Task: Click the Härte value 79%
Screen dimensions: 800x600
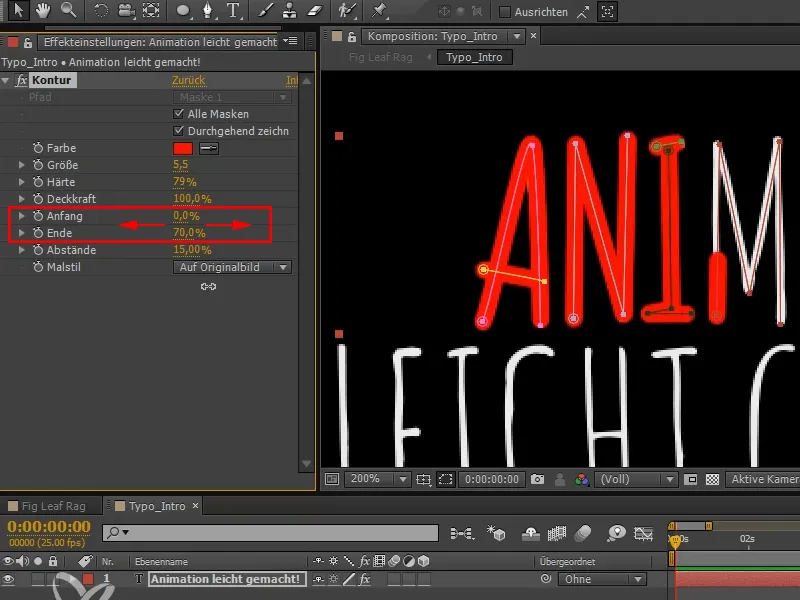Action: coord(185,182)
